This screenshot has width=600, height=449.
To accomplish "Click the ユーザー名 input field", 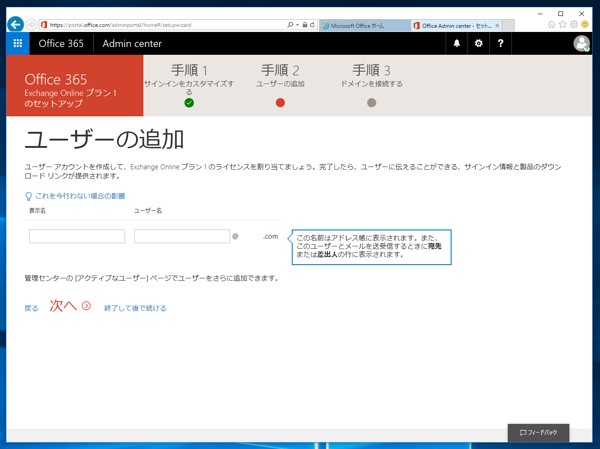I will [x=182, y=236].
